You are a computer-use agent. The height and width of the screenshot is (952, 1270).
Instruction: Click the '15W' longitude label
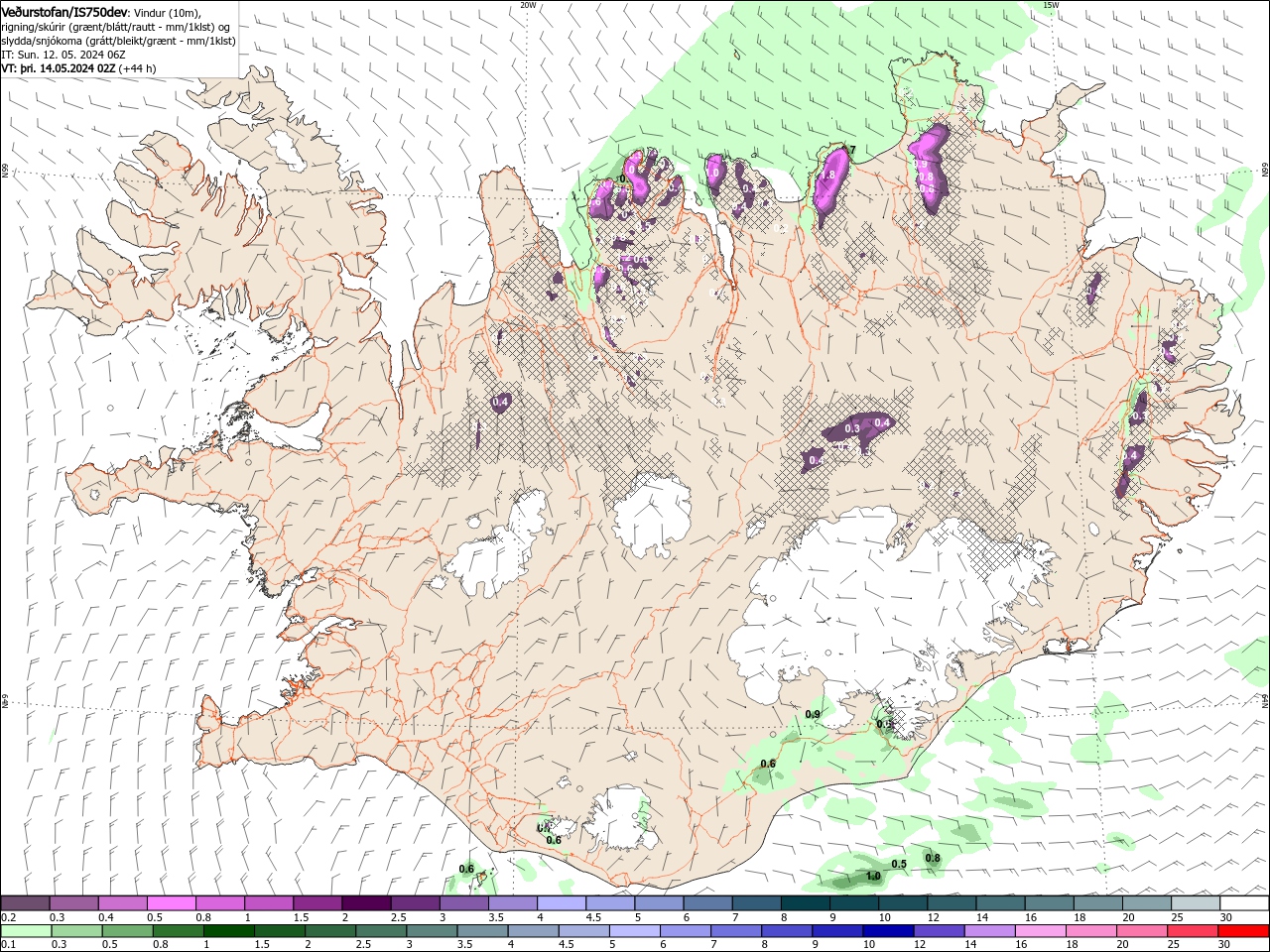[1051, 5]
